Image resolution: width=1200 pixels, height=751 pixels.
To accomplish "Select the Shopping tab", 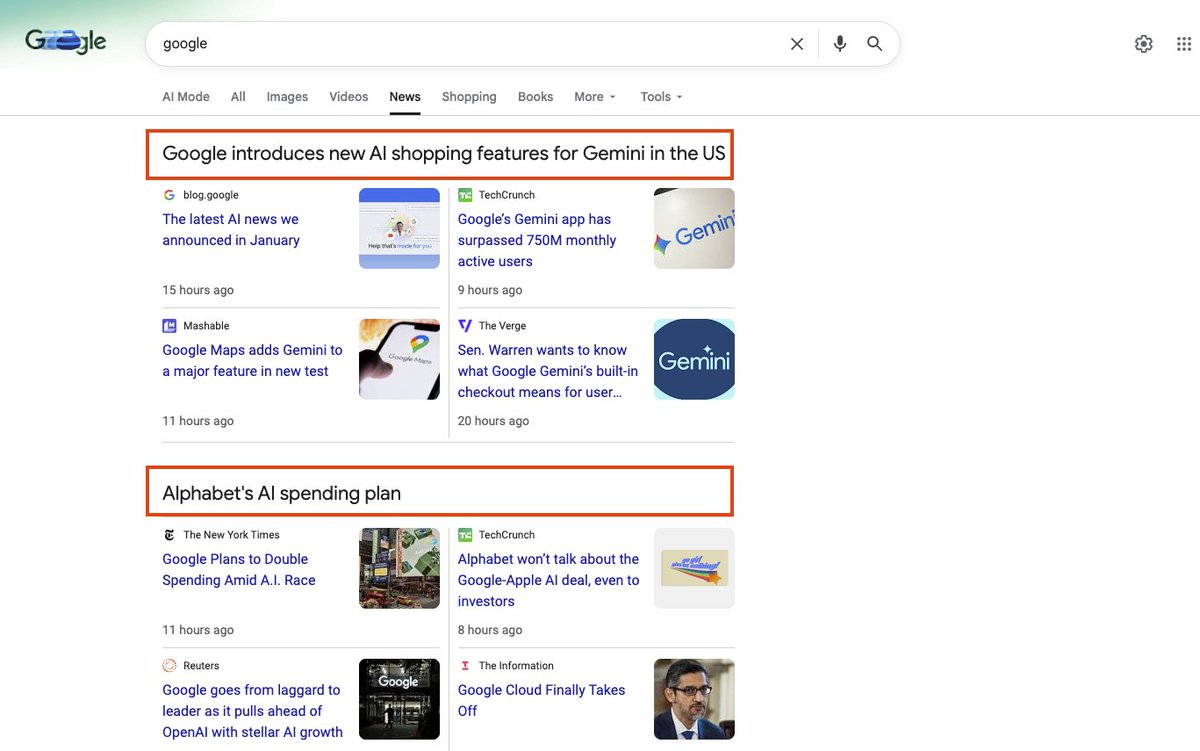I will click(469, 97).
